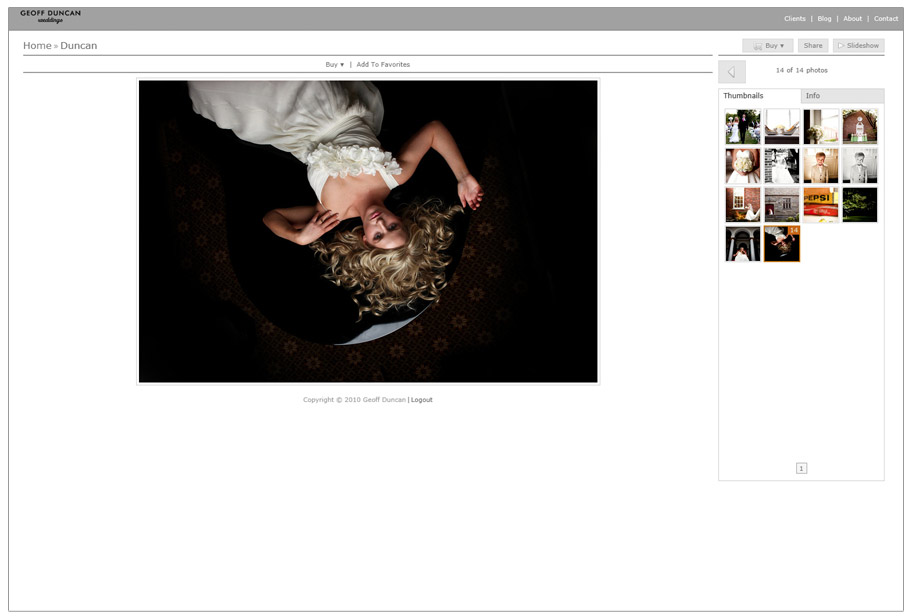The image size is (913, 616).
Task: Select the highlighted thumbnail number 14
Action: pyautogui.click(x=781, y=243)
